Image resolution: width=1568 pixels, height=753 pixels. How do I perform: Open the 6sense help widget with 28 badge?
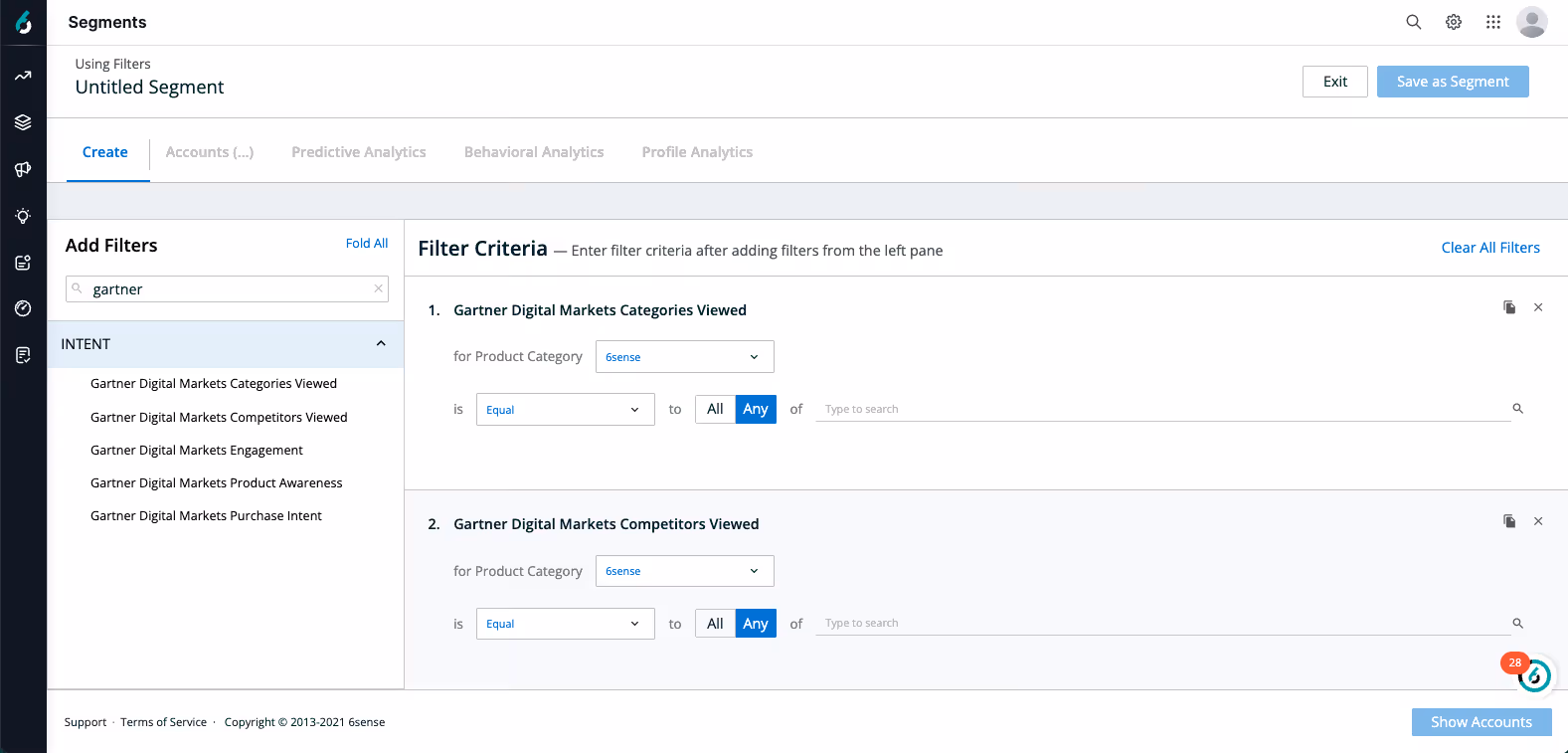(1533, 675)
